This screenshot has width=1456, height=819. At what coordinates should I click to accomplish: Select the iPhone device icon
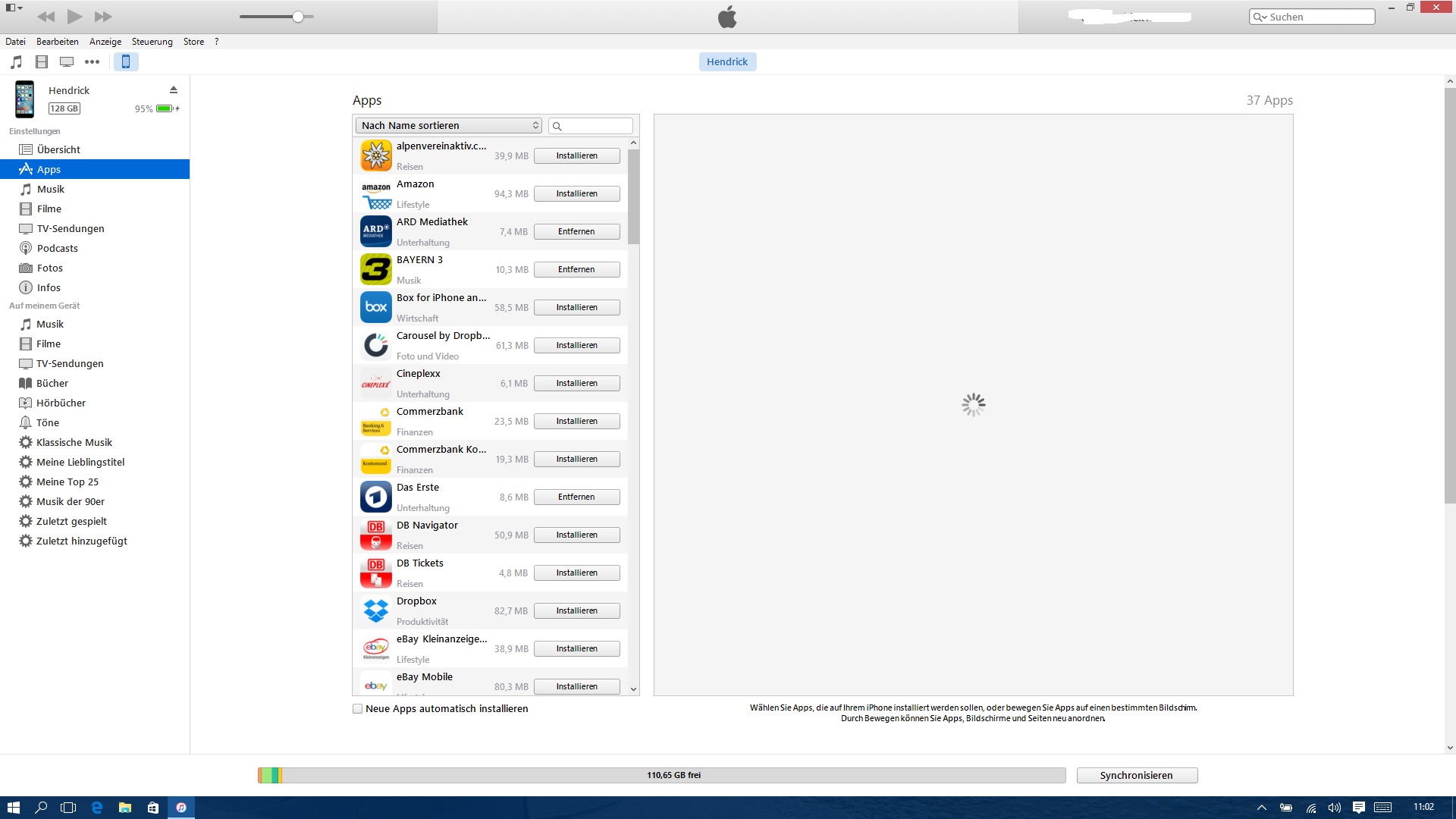click(126, 62)
